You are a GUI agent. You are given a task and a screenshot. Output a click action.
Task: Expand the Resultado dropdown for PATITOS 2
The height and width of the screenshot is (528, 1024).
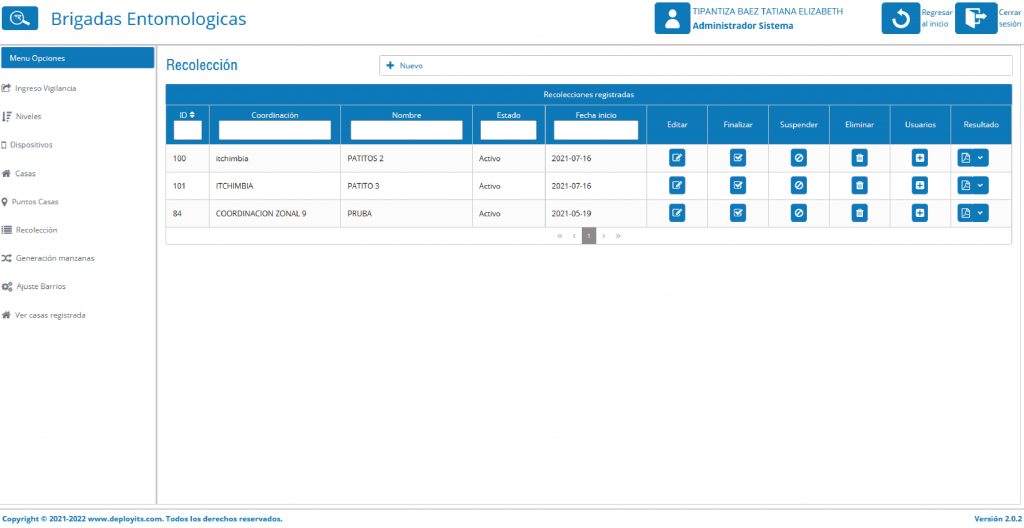pos(981,157)
